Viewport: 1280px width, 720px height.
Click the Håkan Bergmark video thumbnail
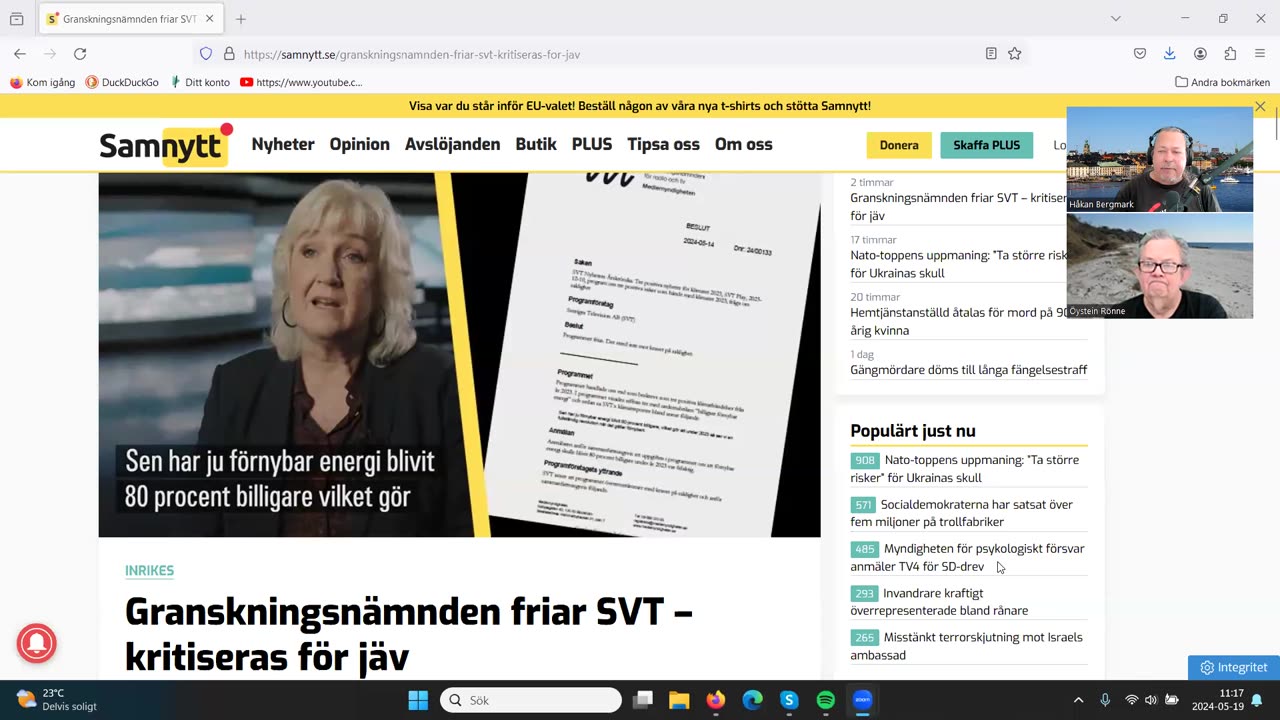[1159, 159]
